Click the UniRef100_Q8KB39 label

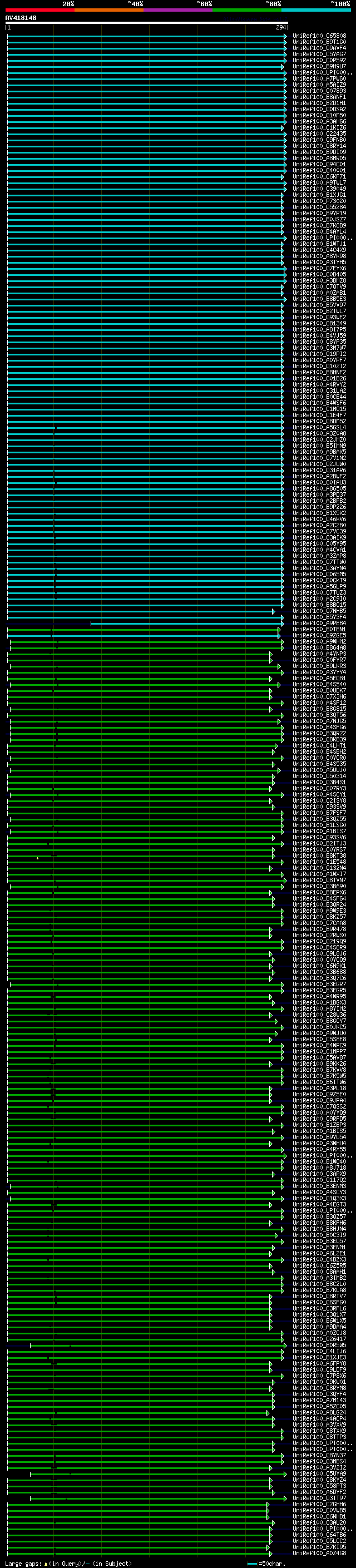pyautogui.click(x=319, y=739)
